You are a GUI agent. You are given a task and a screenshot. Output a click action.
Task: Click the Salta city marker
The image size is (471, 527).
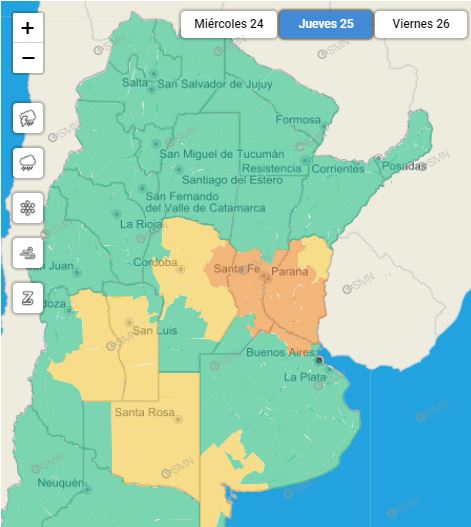pos(151,90)
